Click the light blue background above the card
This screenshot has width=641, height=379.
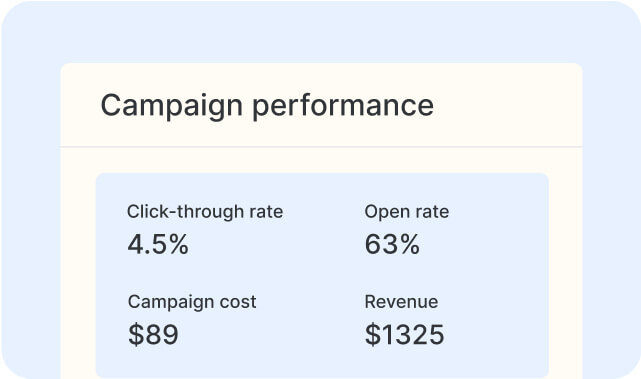click(x=320, y=32)
